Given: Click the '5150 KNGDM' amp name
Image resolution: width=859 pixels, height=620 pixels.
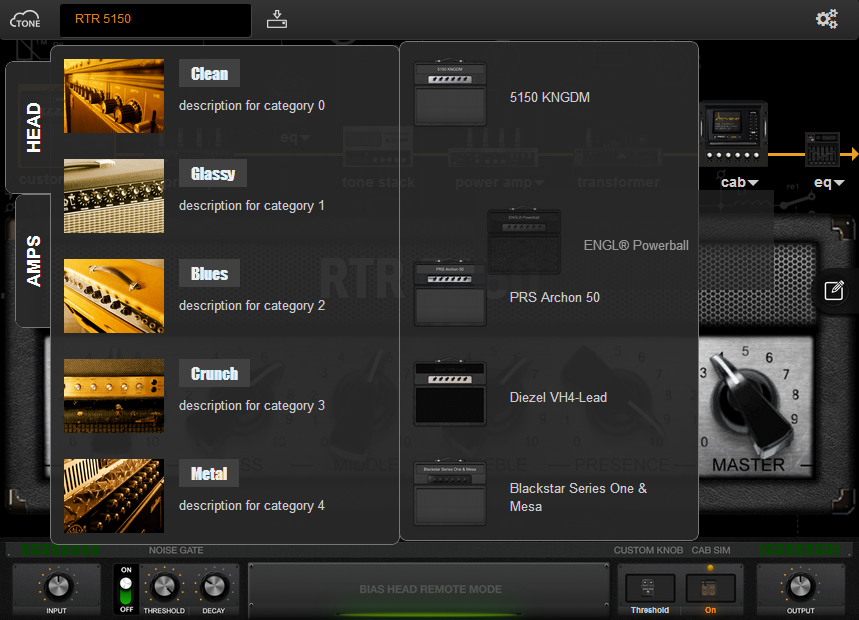Looking at the screenshot, I should pyautogui.click(x=549, y=97).
